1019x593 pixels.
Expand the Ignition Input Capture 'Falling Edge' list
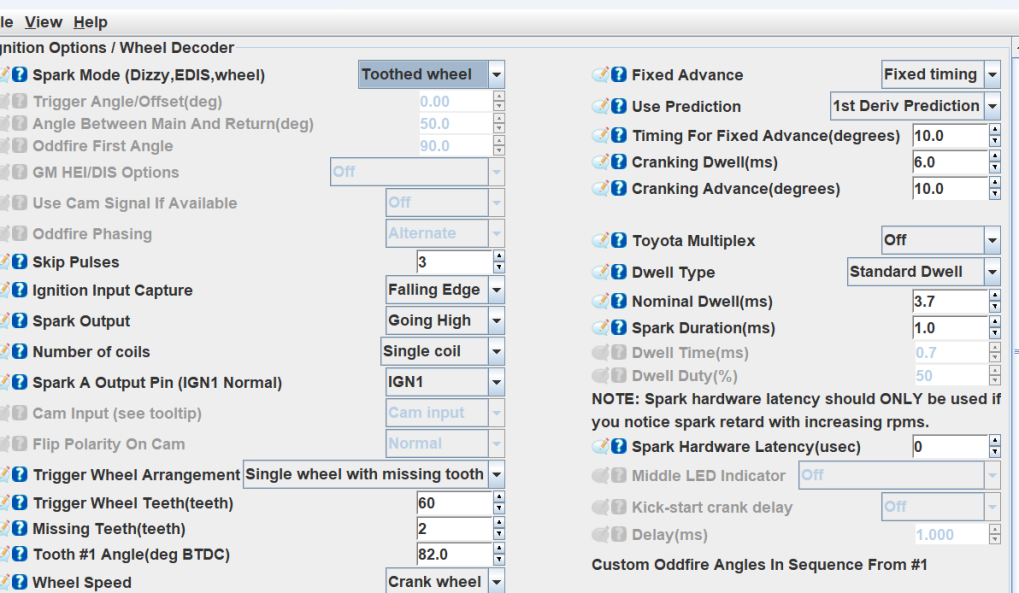click(496, 291)
